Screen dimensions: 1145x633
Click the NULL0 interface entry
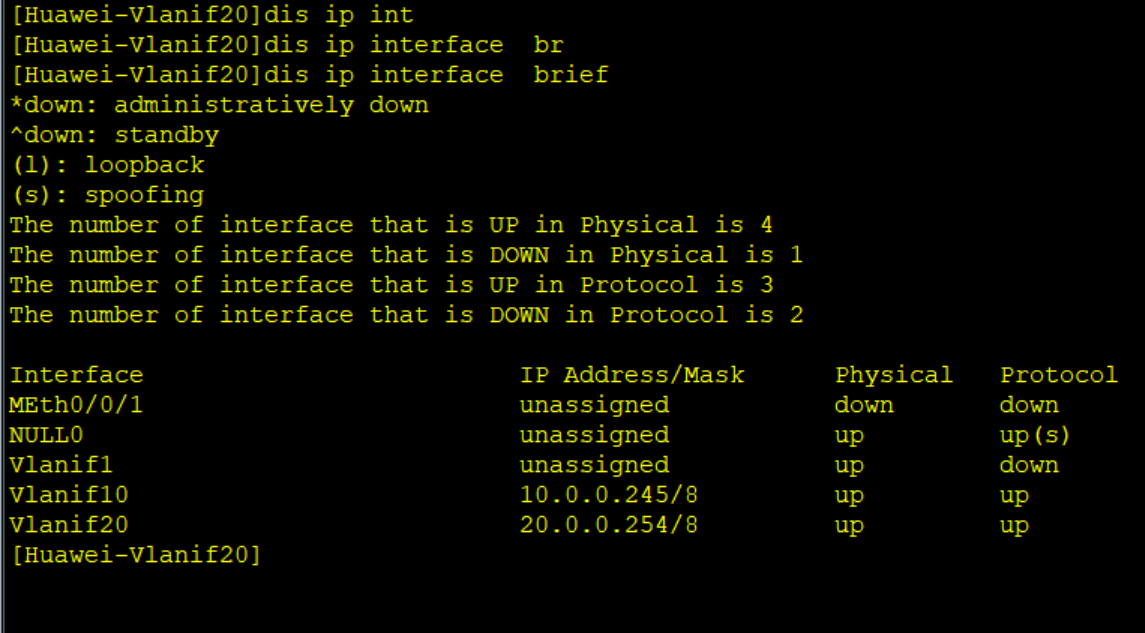[x=46, y=435]
